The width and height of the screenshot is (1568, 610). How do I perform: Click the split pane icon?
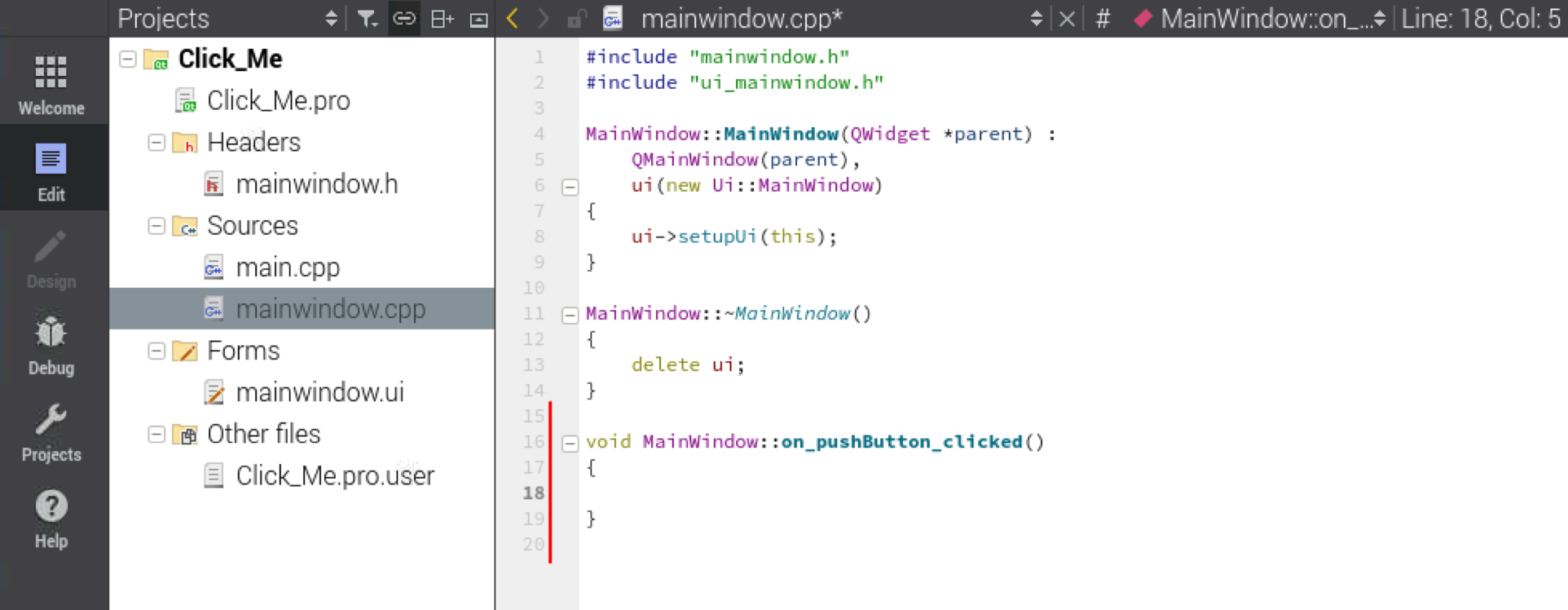tap(442, 19)
